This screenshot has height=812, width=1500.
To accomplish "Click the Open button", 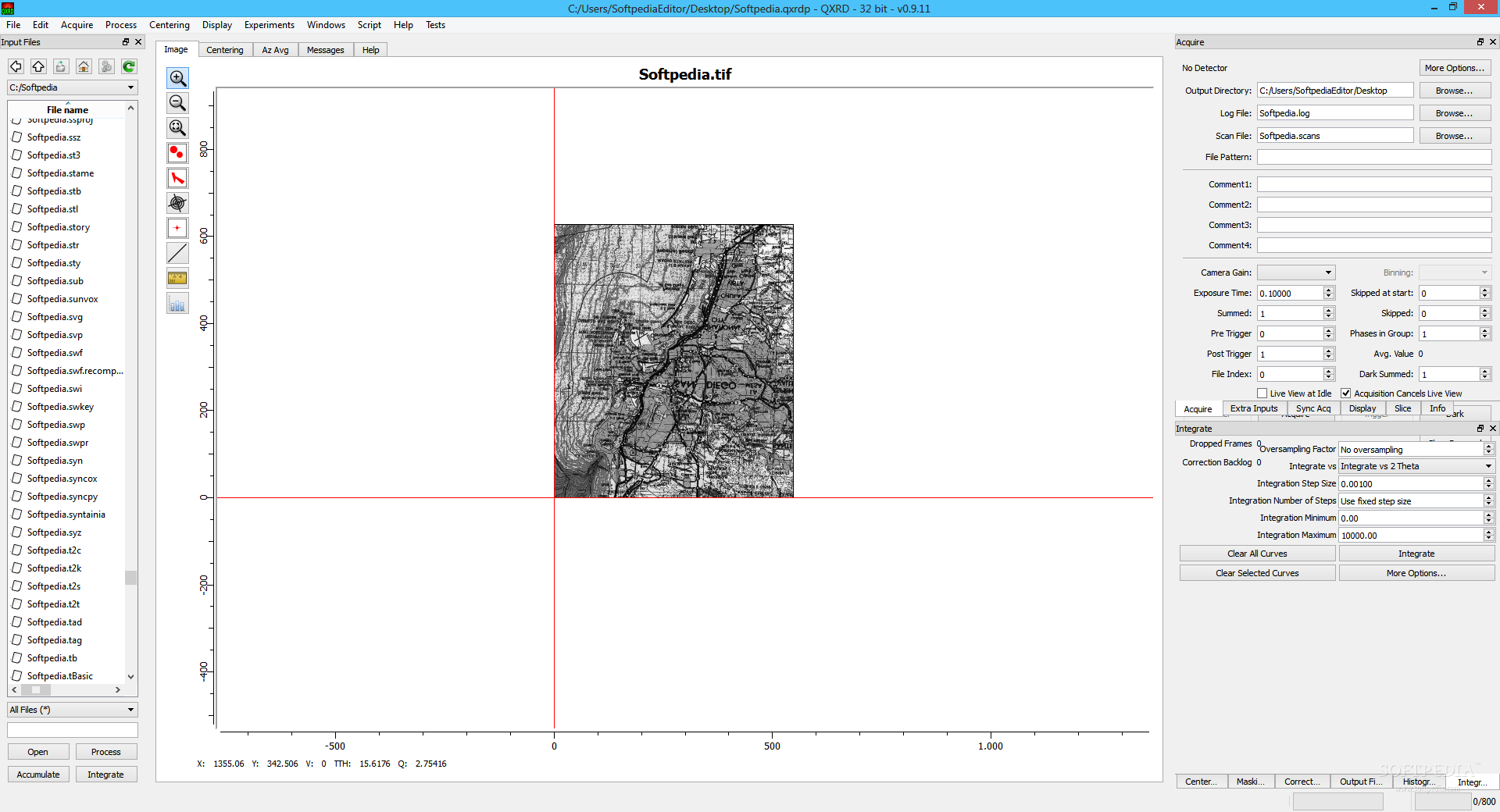I will pos(38,752).
